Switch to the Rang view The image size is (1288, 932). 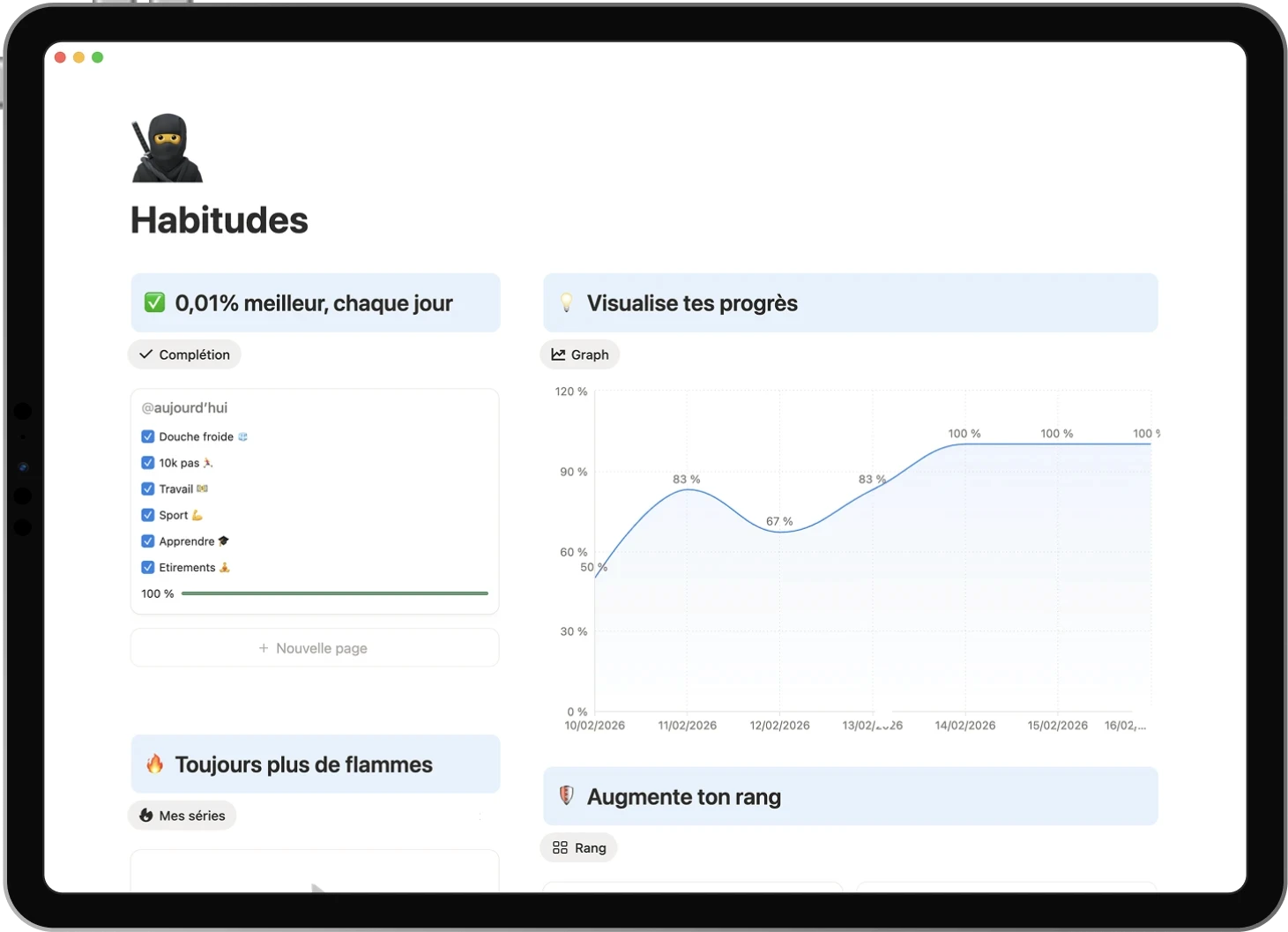[x=577, y=846]
